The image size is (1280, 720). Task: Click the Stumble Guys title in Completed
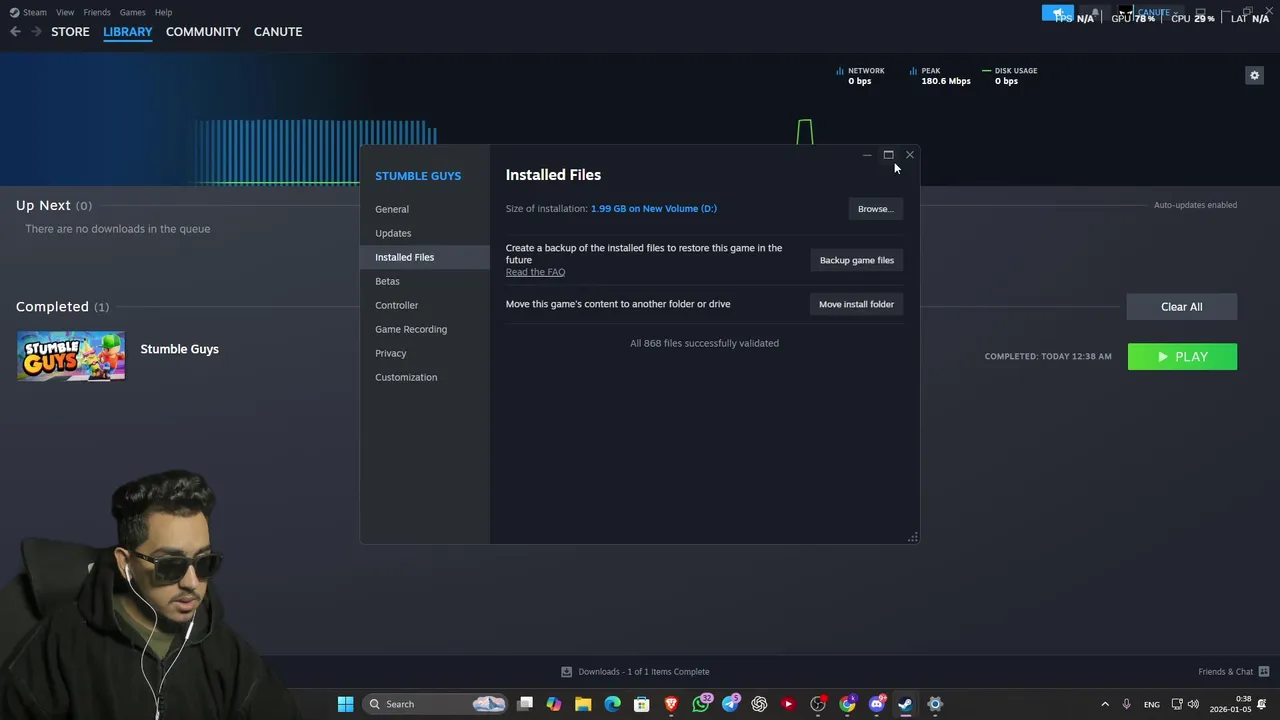tap(179, 349)
